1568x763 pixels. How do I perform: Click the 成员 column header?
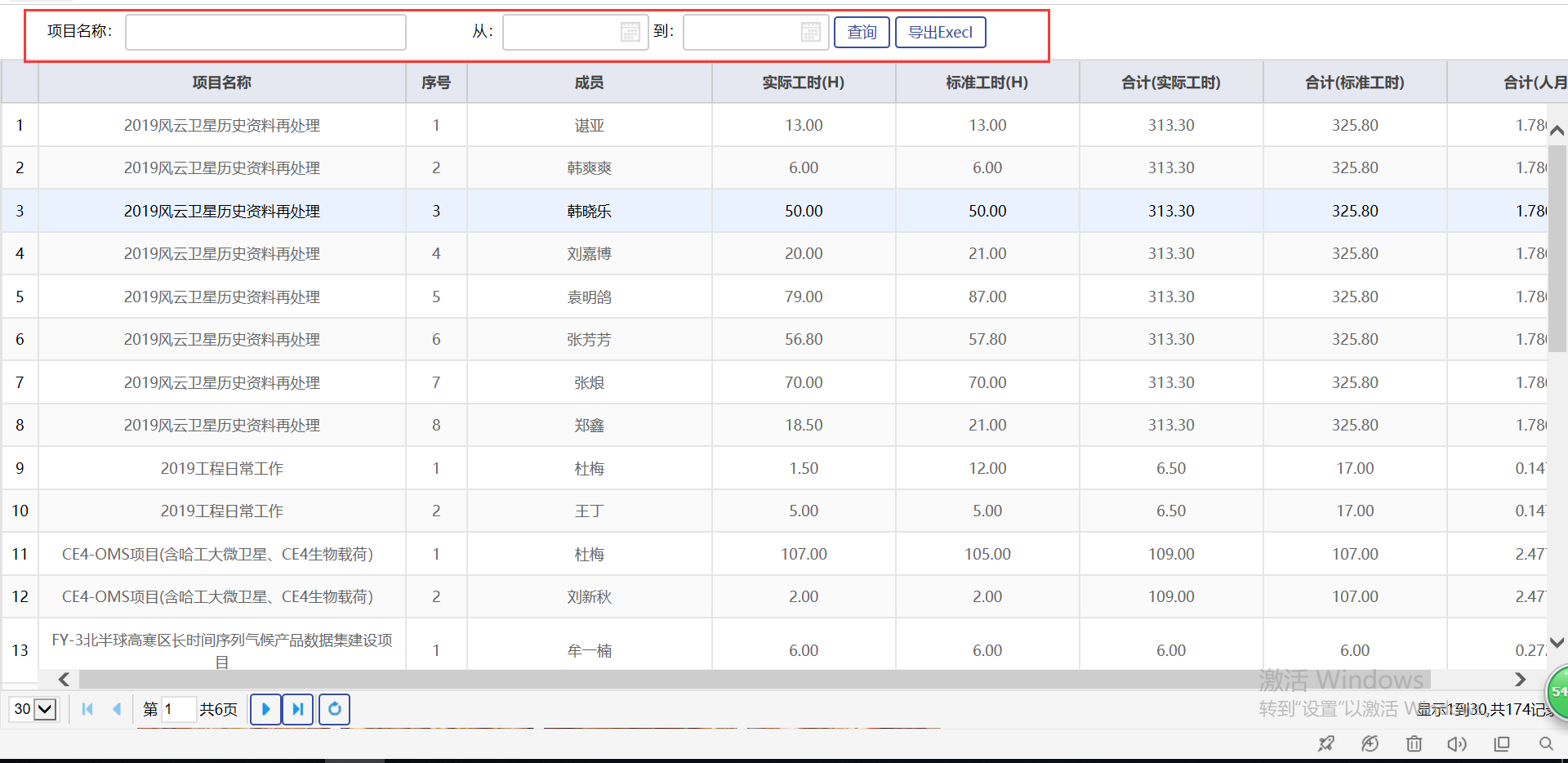click(589, 83)
